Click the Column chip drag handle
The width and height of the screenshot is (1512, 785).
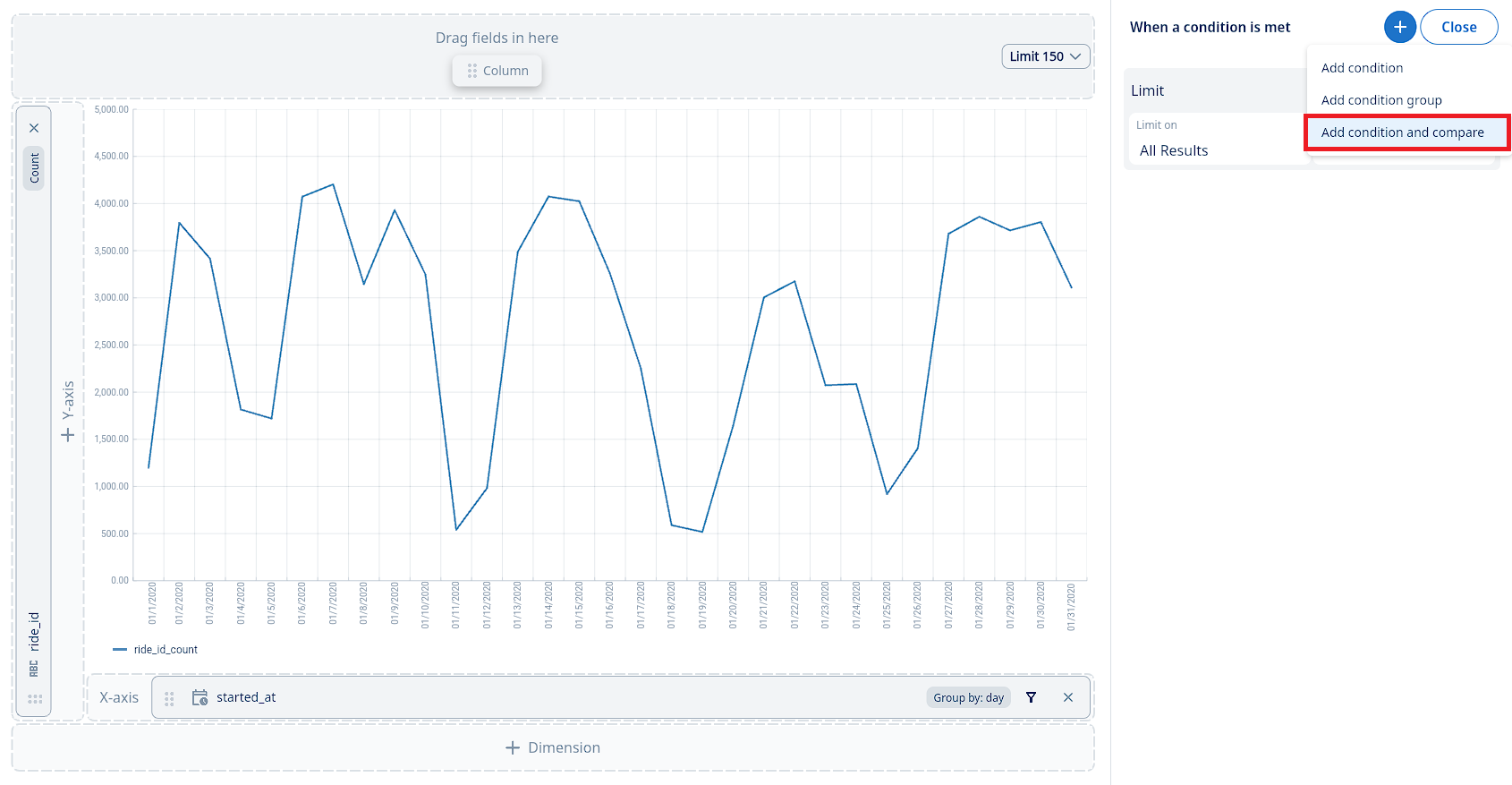click(x=472, y=71)
